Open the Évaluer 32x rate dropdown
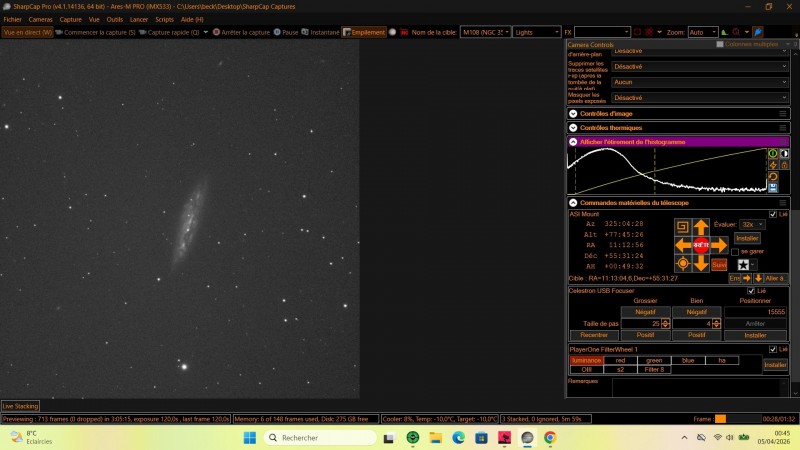The image size is (800, 450). [752, 224]
